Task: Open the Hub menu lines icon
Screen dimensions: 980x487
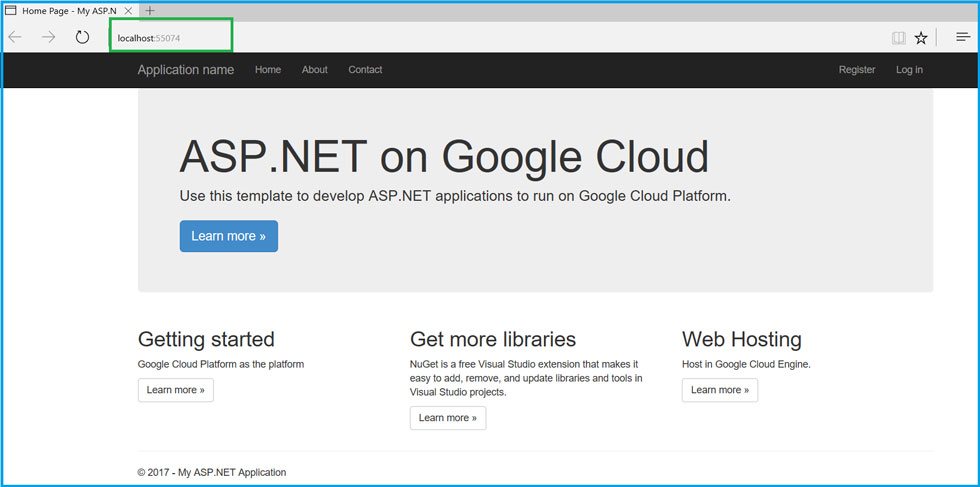Action: (963, 38)
